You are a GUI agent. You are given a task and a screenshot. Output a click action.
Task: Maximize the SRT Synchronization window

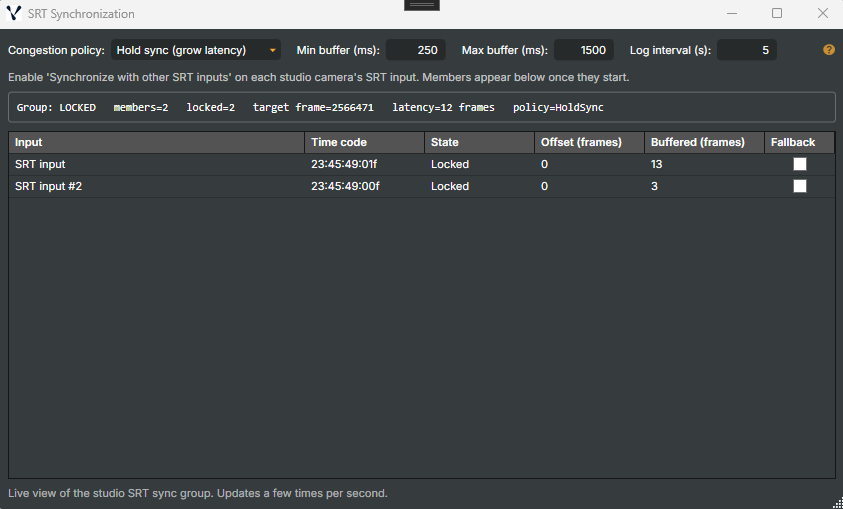777,13
